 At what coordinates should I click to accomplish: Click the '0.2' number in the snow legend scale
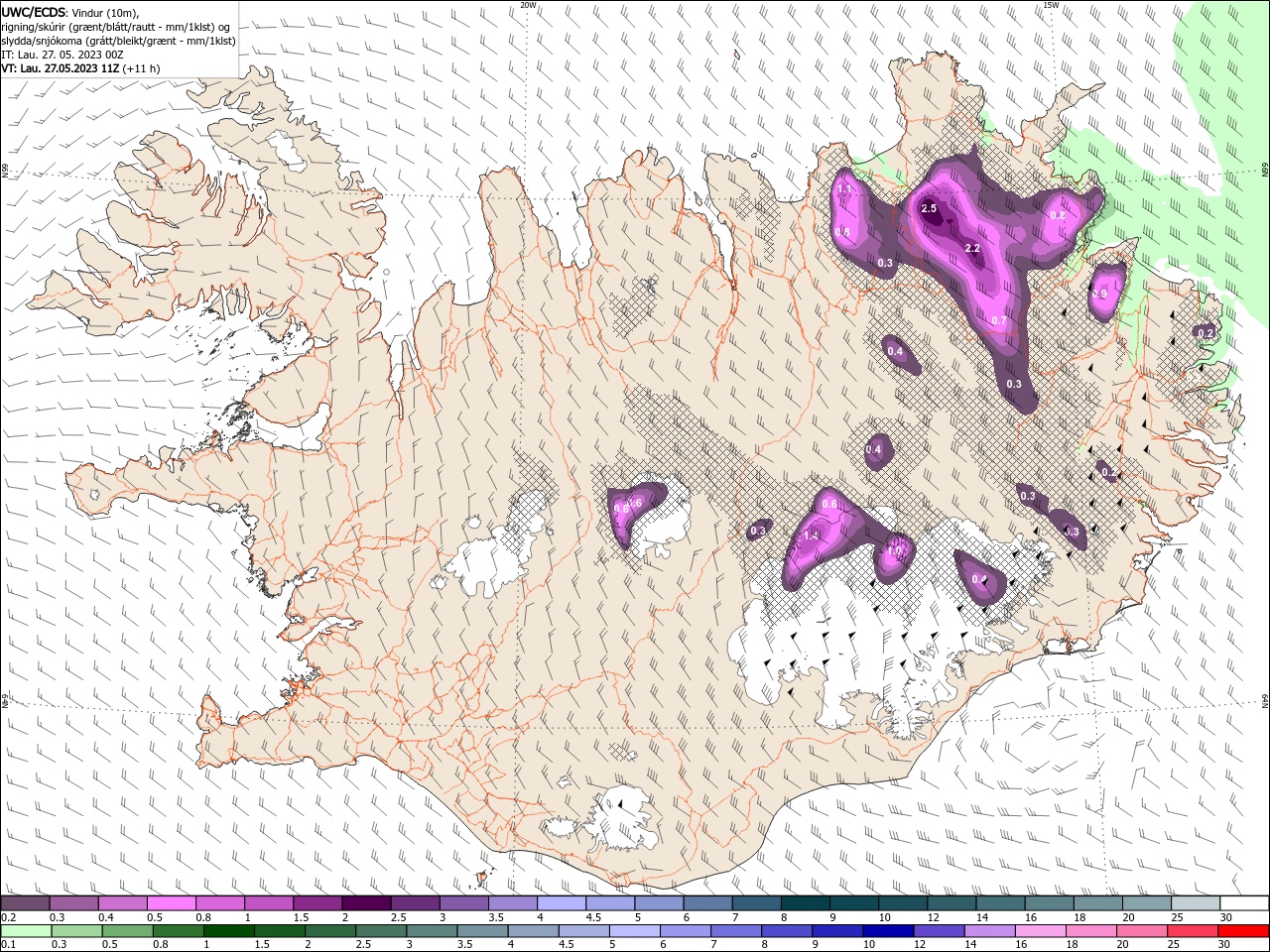8,917
